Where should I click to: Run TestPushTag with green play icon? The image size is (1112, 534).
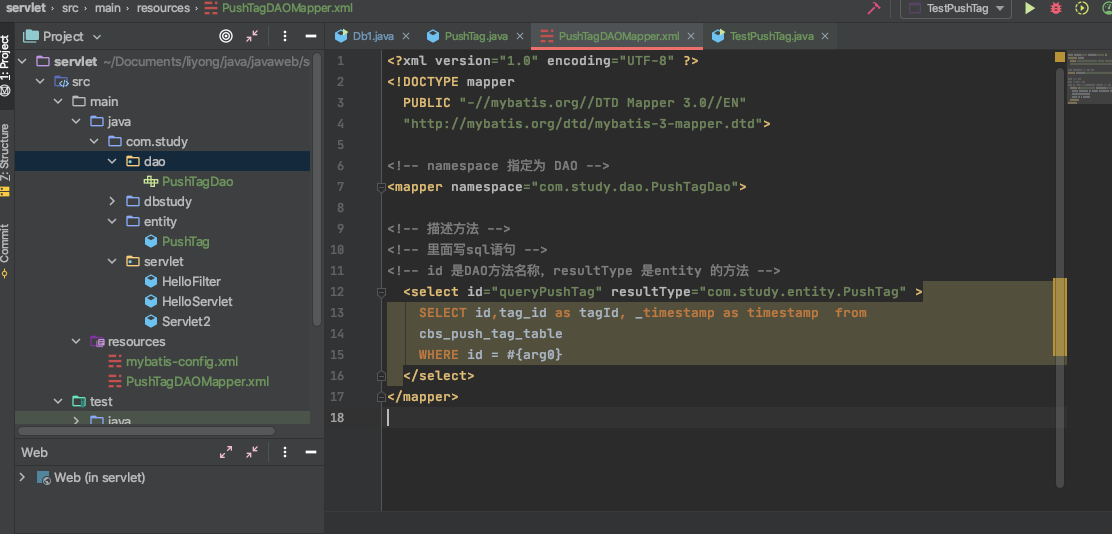point(1029,9)
